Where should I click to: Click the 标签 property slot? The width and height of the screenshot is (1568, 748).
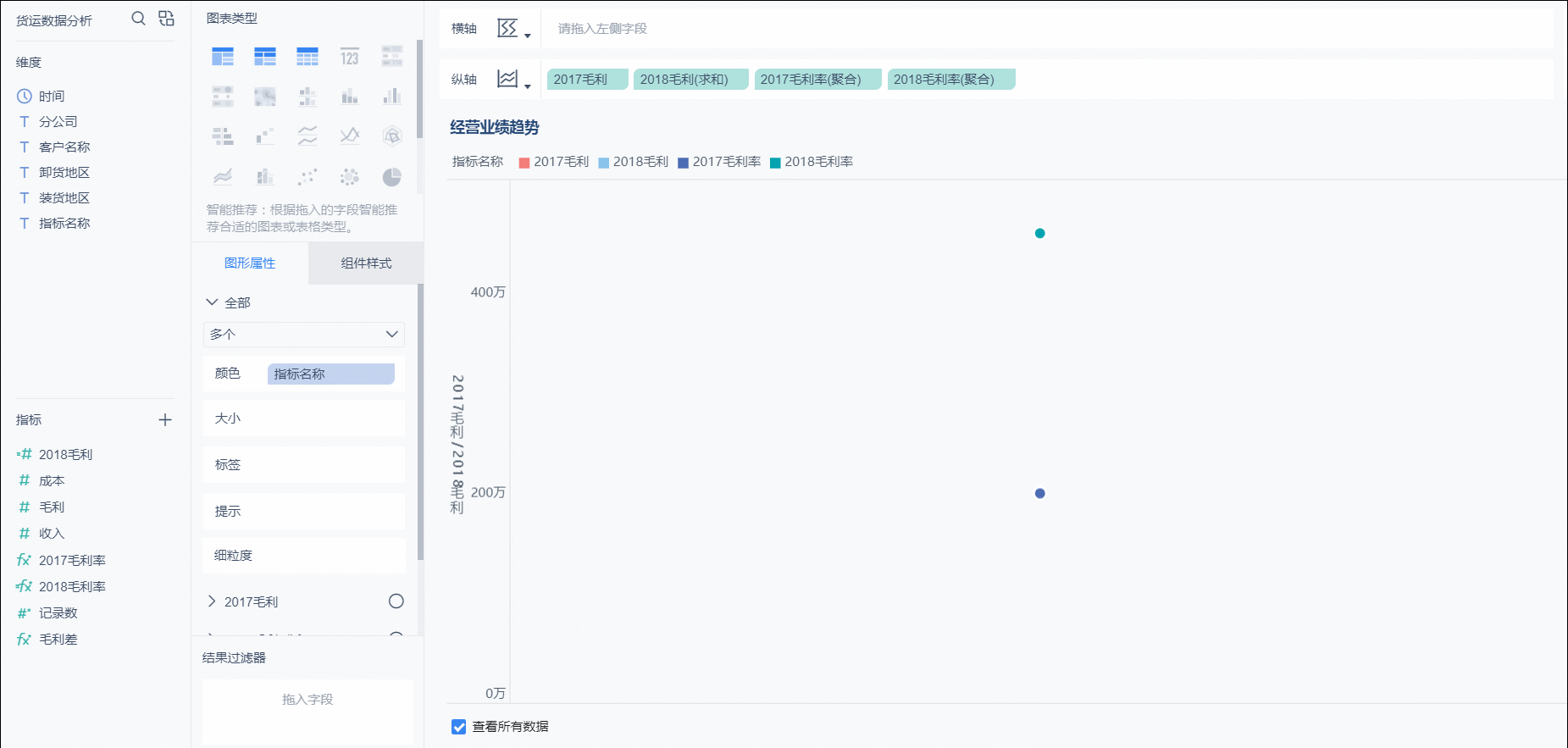[x=304, y=465]
